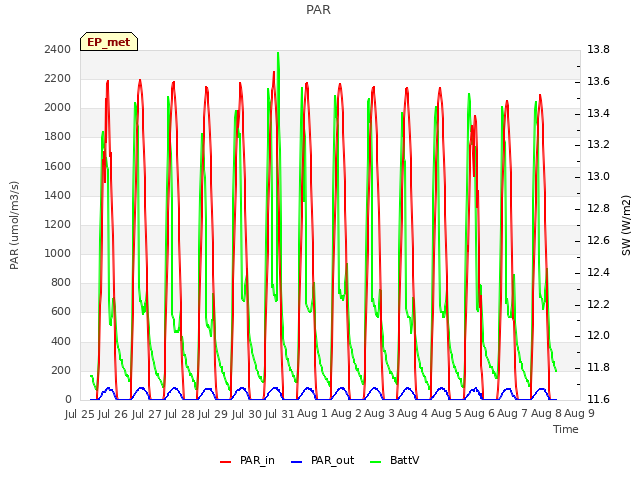
Task: Click the EP_met label box
Action: click(109, 42)
